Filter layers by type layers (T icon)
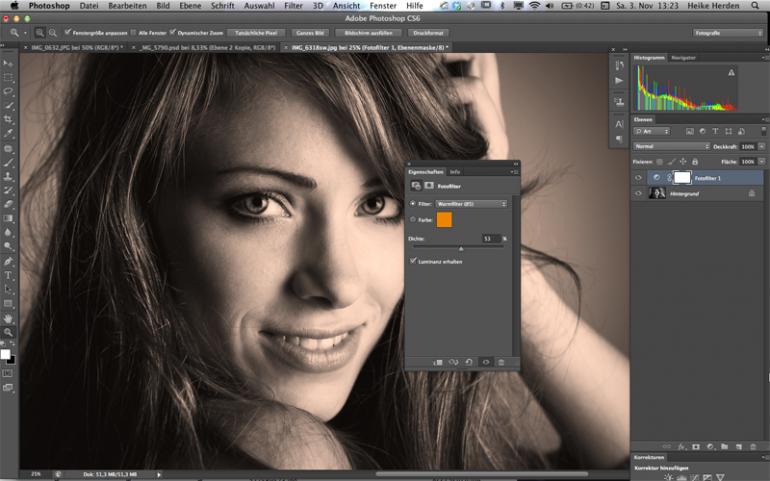 point(715,131)
